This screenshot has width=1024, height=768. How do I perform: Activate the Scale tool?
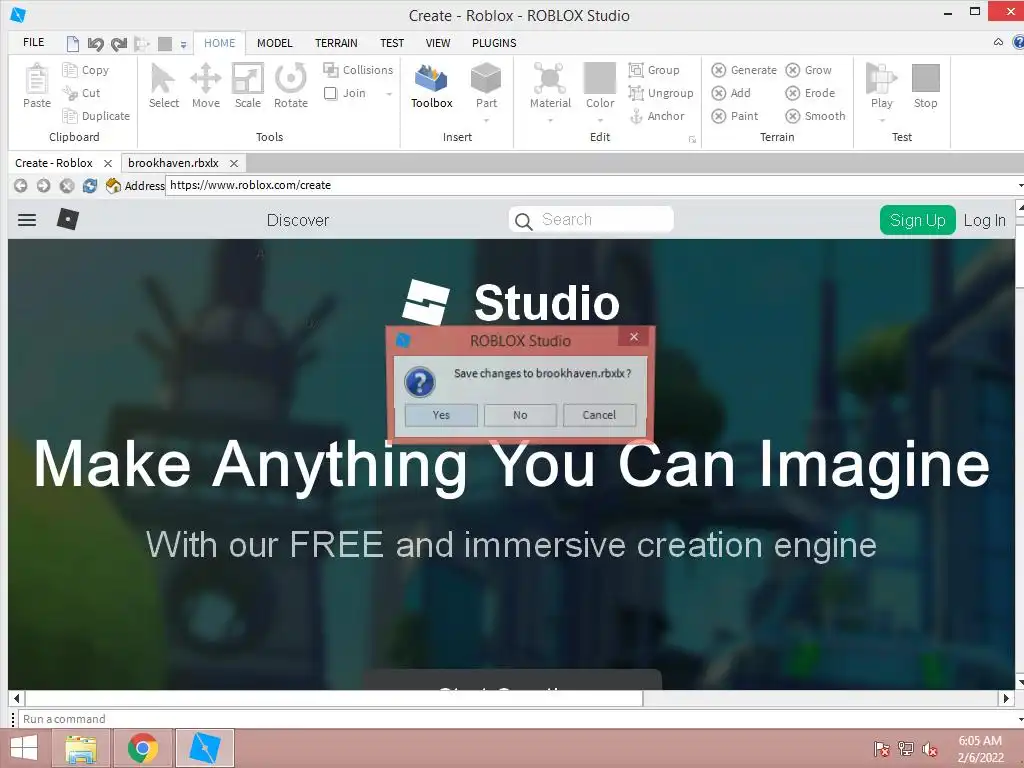pyautogui.click(x=248, y=86)
